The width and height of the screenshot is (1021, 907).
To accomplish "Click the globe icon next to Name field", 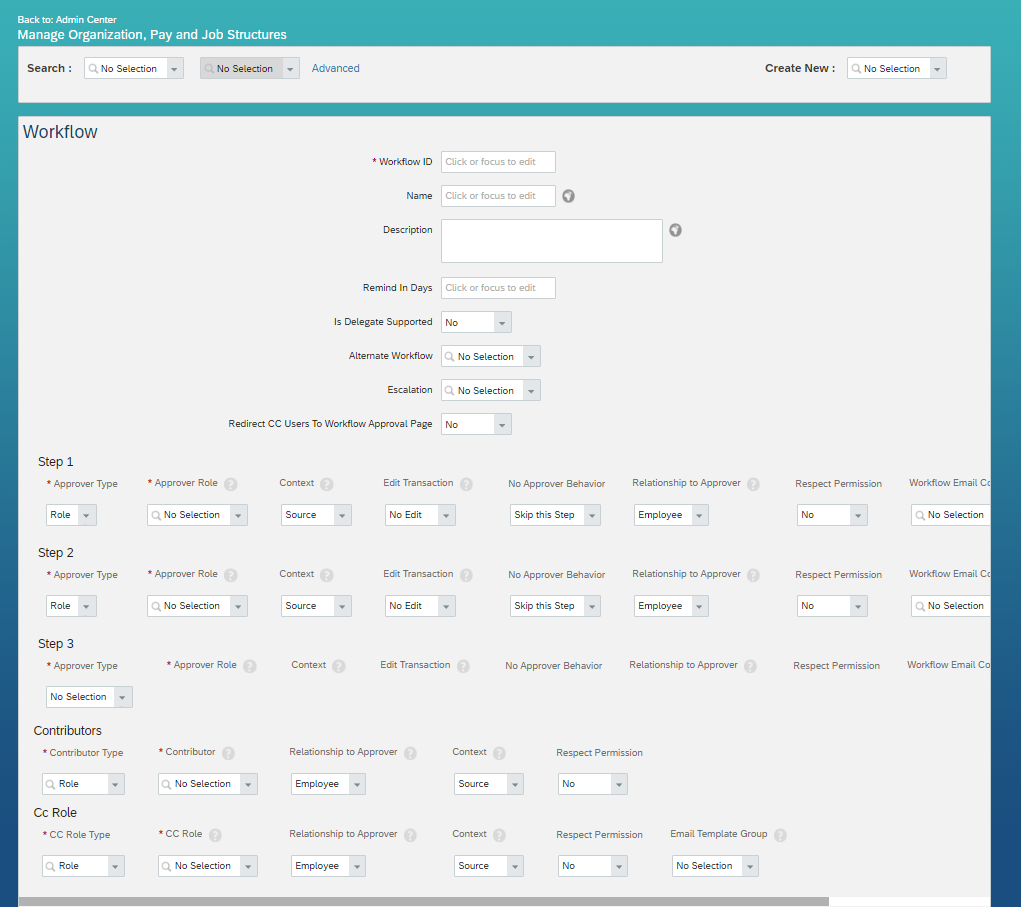I will (568, 195).
